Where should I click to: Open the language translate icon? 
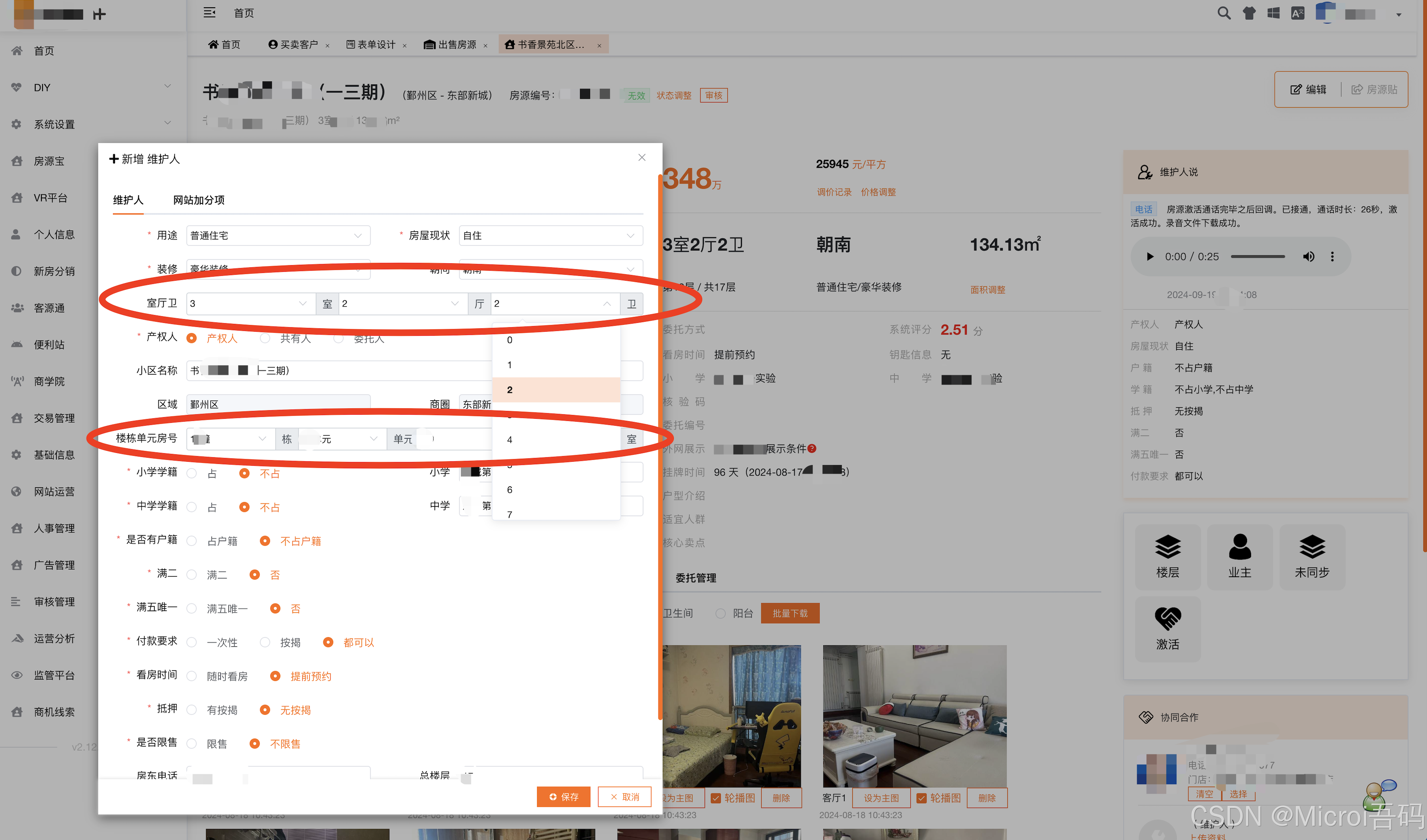(x=1297, y=13)
